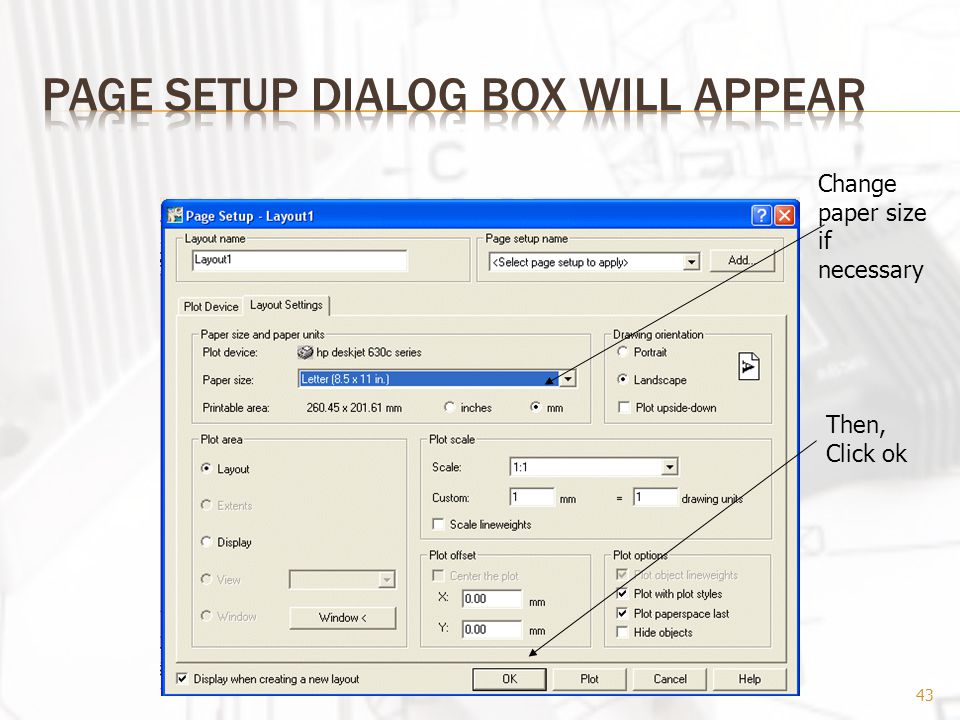Click the drawing units scale field
This screenshot has width=960, height=720.
tap(656, 497)
